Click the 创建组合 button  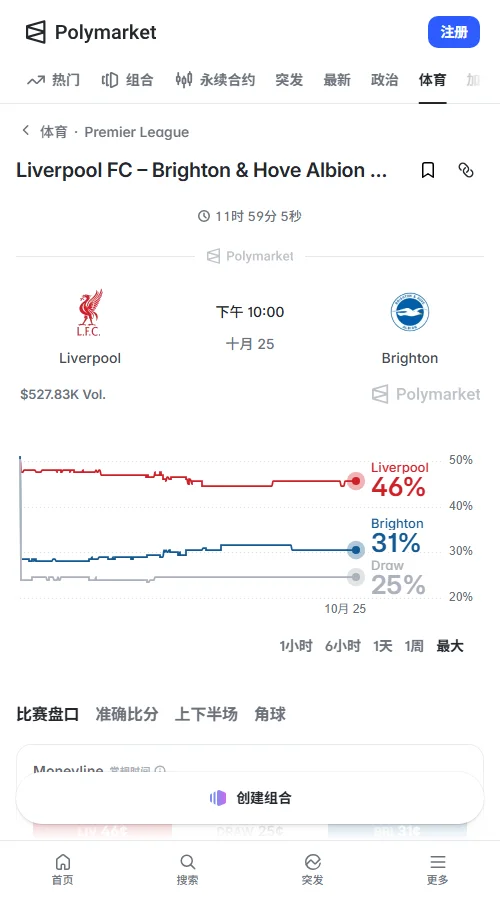(250, 798)
